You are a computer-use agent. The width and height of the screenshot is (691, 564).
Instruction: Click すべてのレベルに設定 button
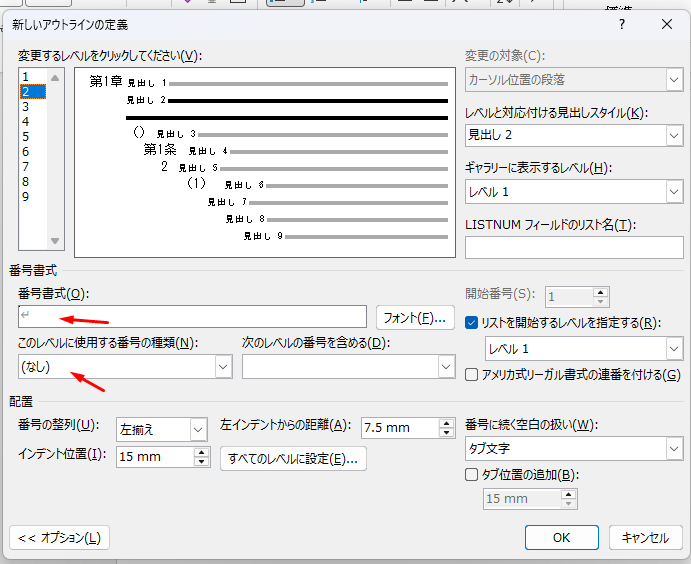tap(293, 459)
